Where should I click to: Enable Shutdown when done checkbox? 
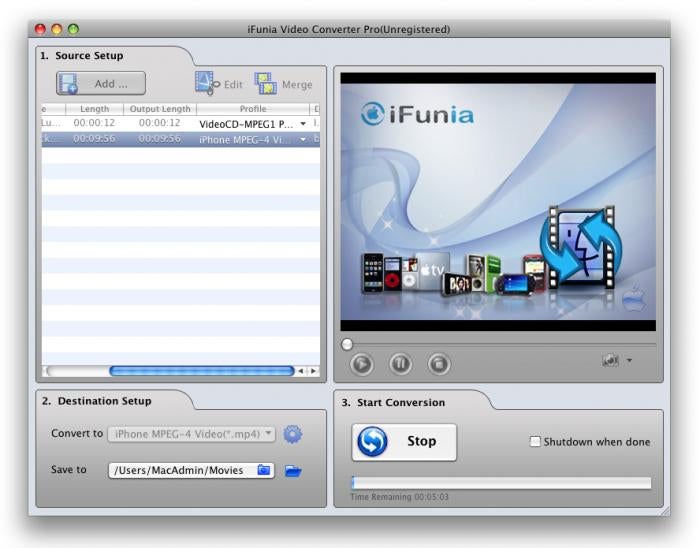pos(534,442)
